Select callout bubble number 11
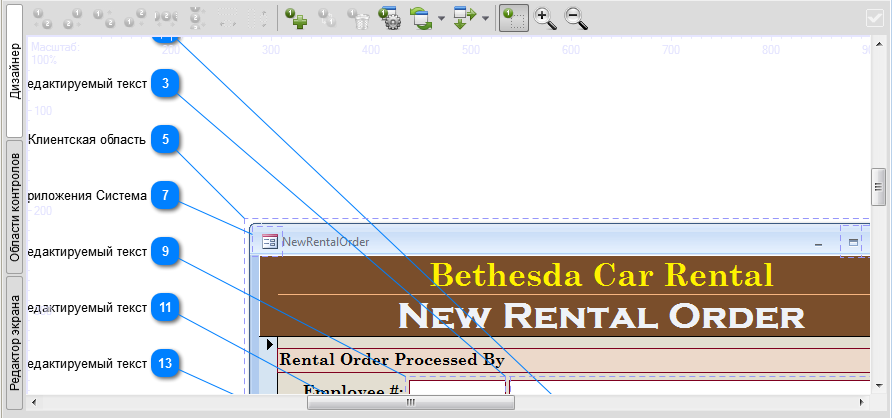The width and height of the screenshot is (892, 418). coord(166,308)
